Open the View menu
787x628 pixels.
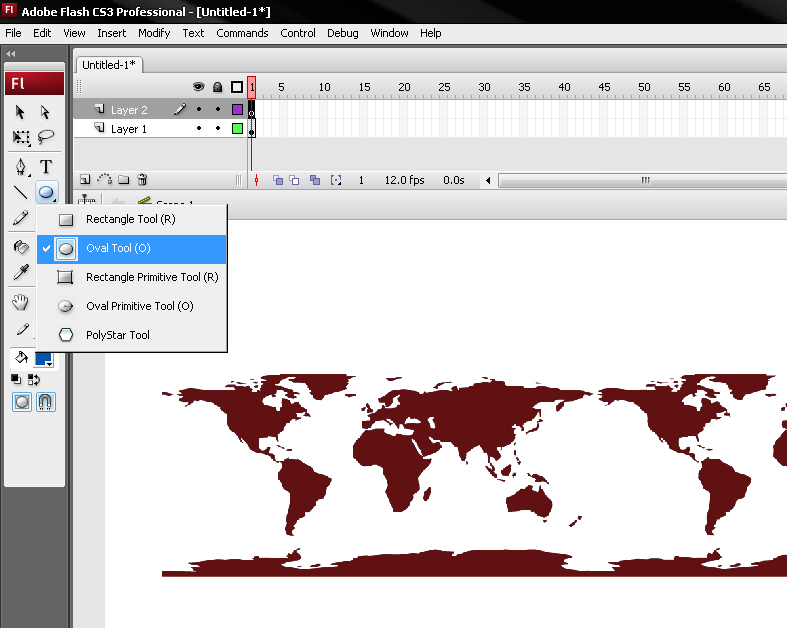74,33
